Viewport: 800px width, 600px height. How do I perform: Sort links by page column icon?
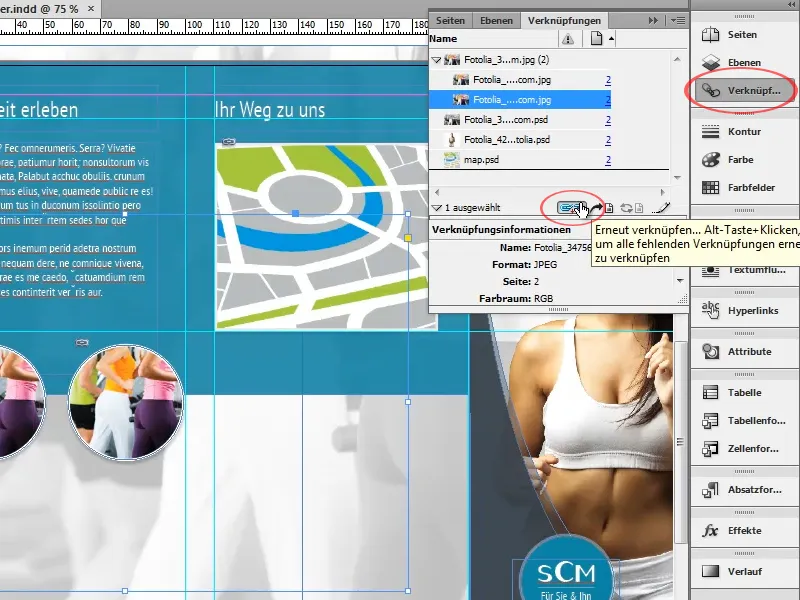coord(596,39)
